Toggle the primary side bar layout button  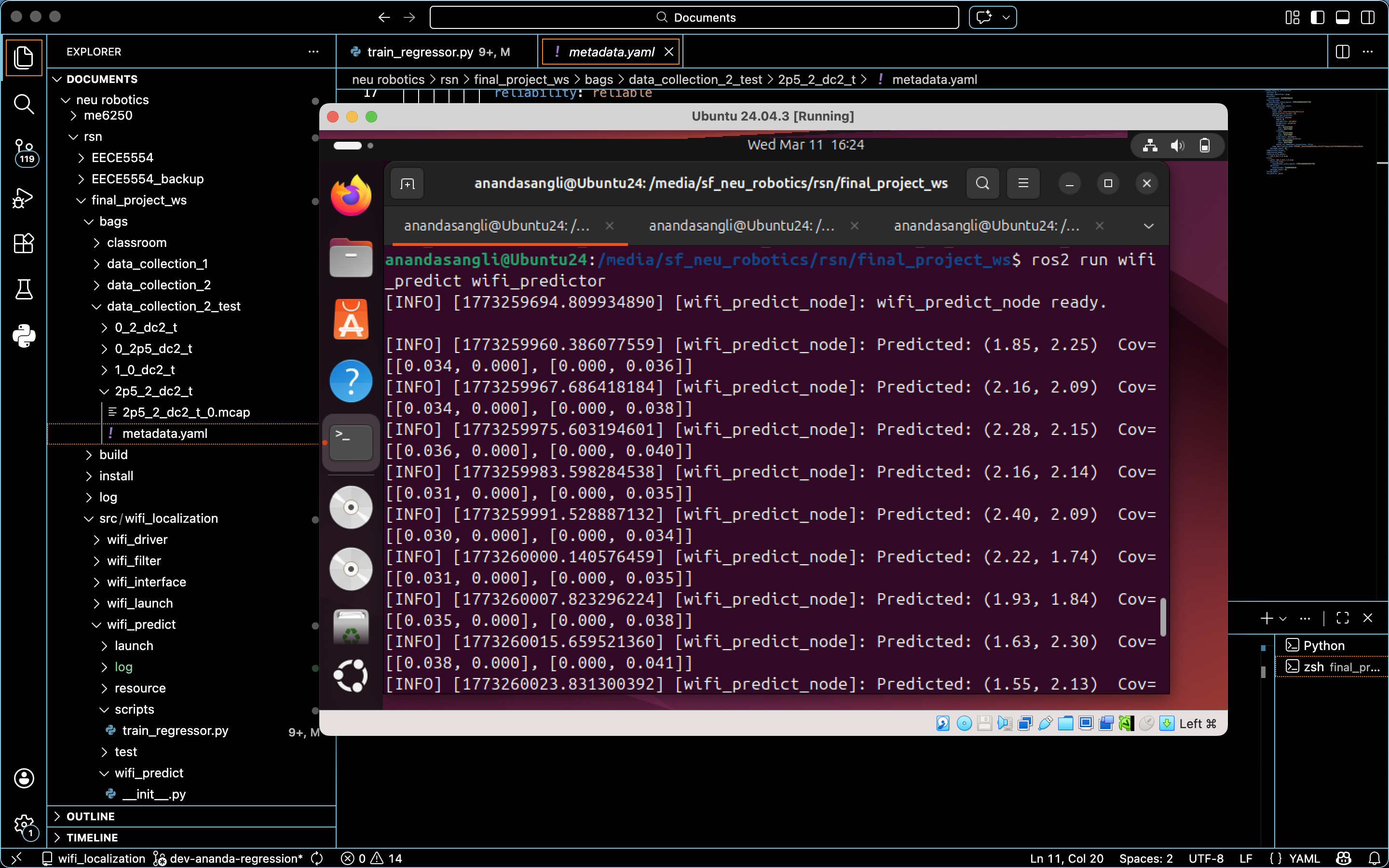click(1317, 17)
